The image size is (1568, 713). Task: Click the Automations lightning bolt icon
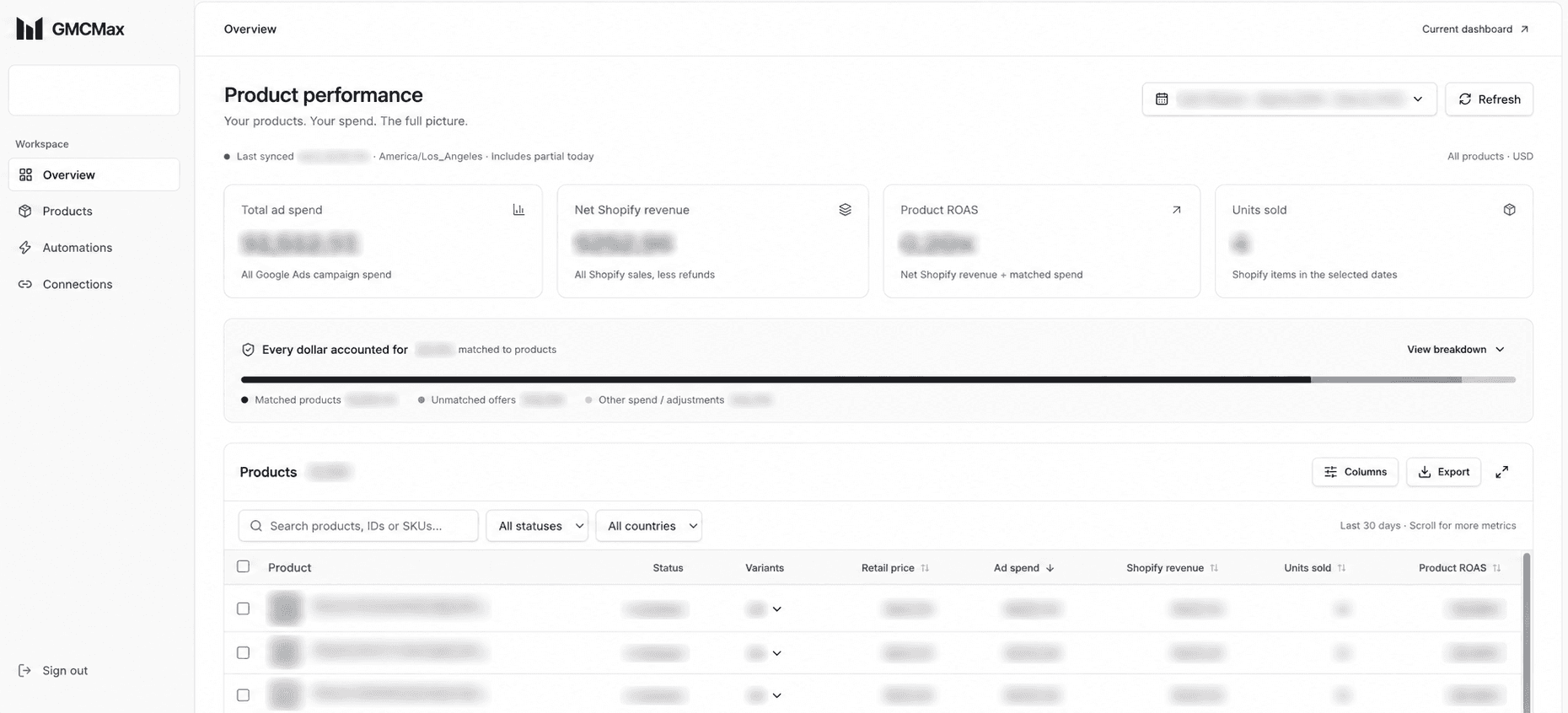click(25, 247)
